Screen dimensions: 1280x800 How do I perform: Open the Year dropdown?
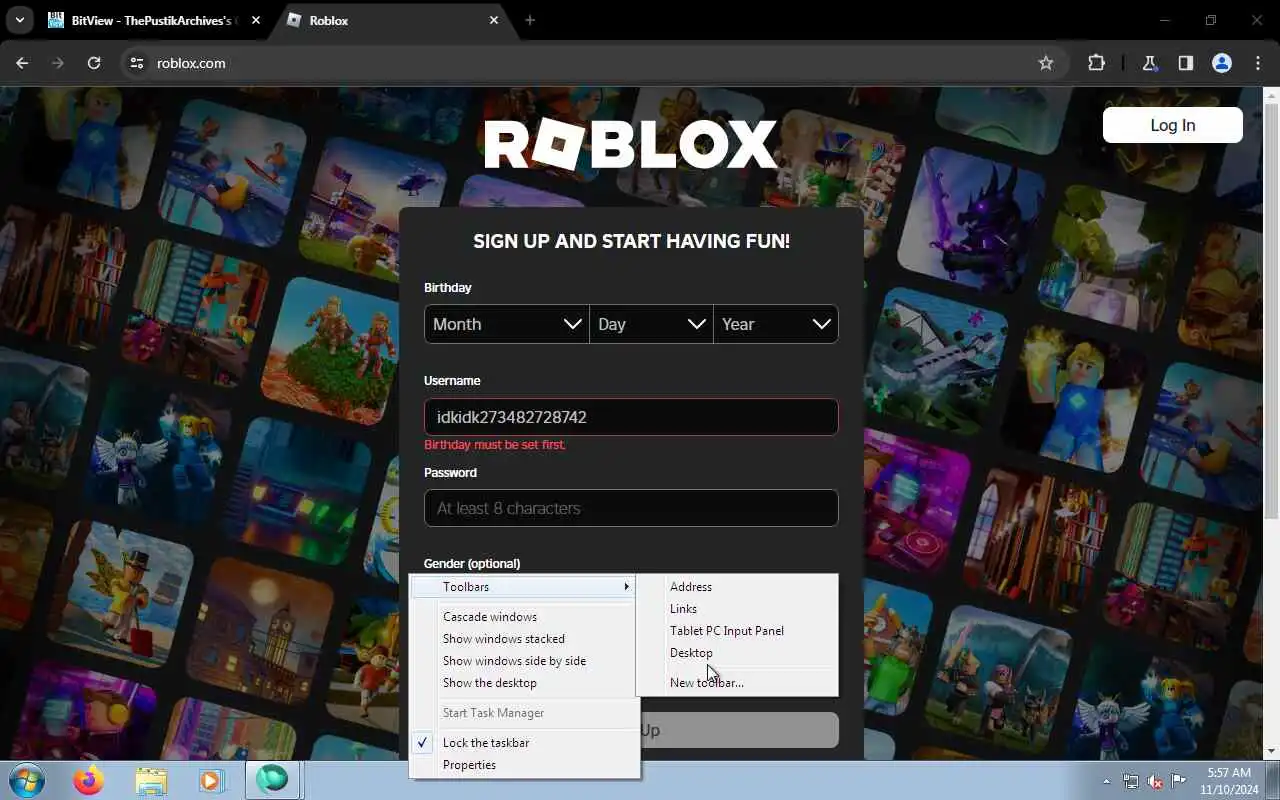[x=776, y=324]
